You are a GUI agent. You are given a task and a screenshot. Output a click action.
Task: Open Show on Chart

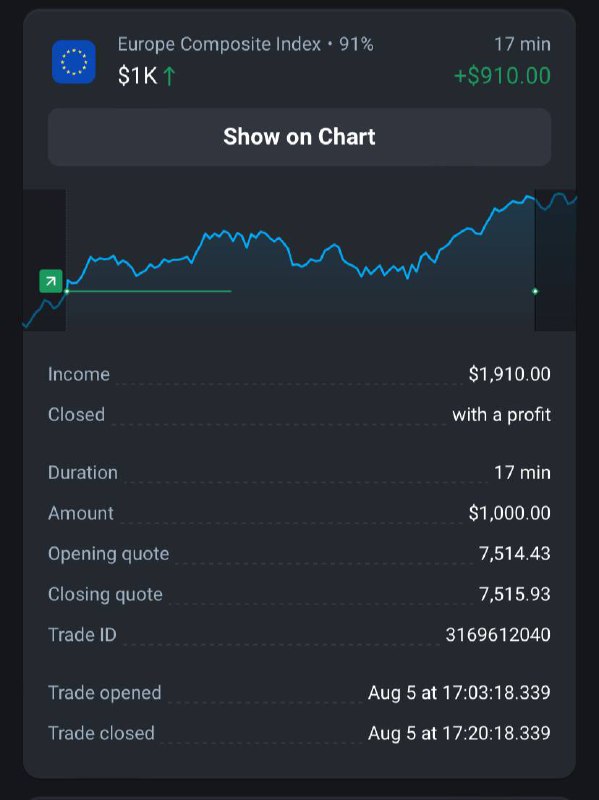300,137
